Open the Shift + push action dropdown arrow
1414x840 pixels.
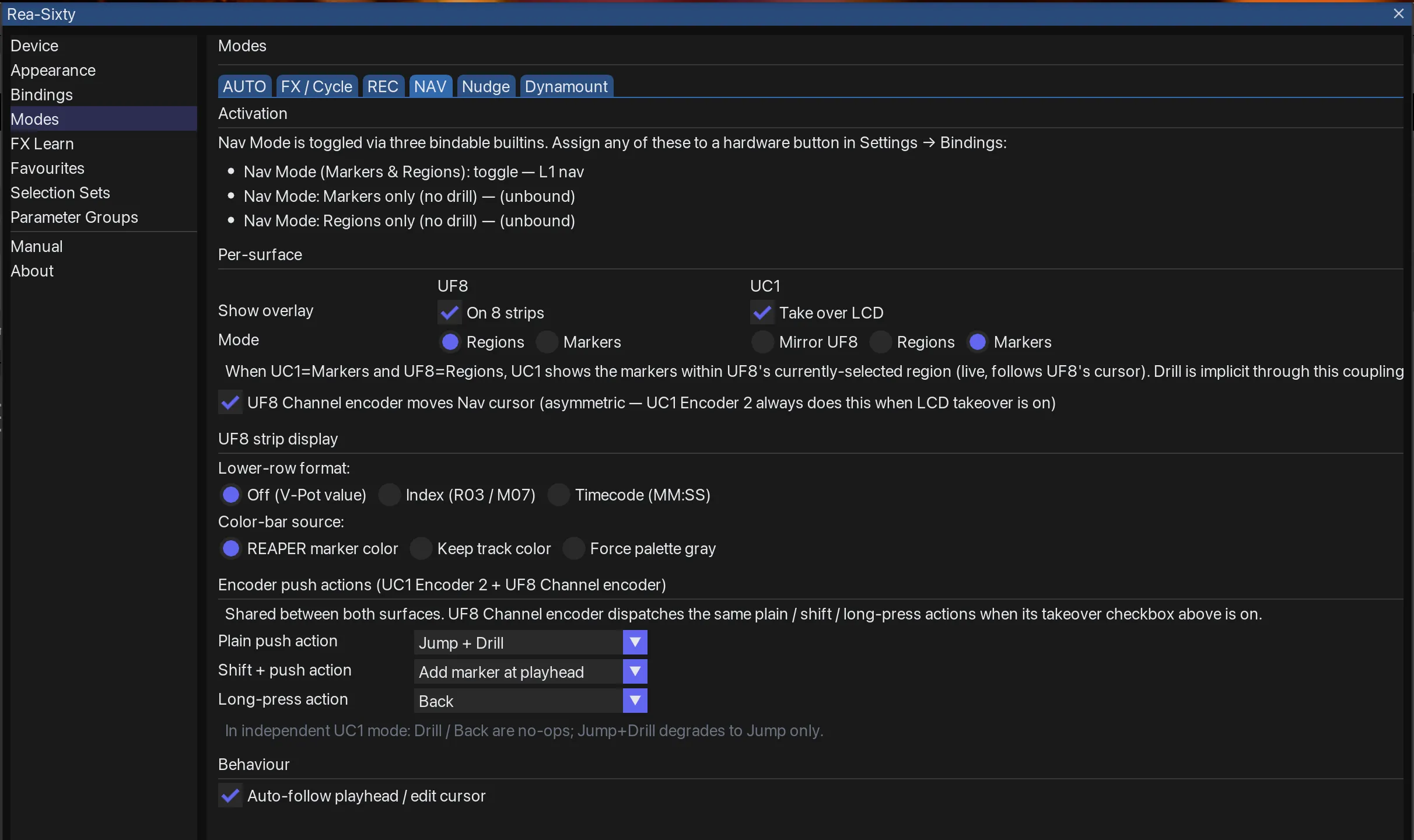(x=635, y=671)
